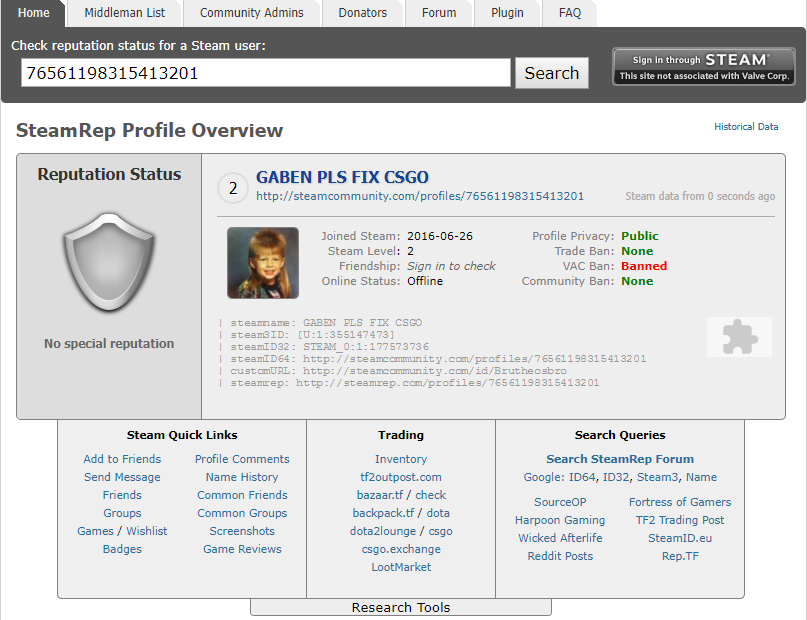Open LootMarket link
Screen dimensions: 807x620
tap(401, 567)
